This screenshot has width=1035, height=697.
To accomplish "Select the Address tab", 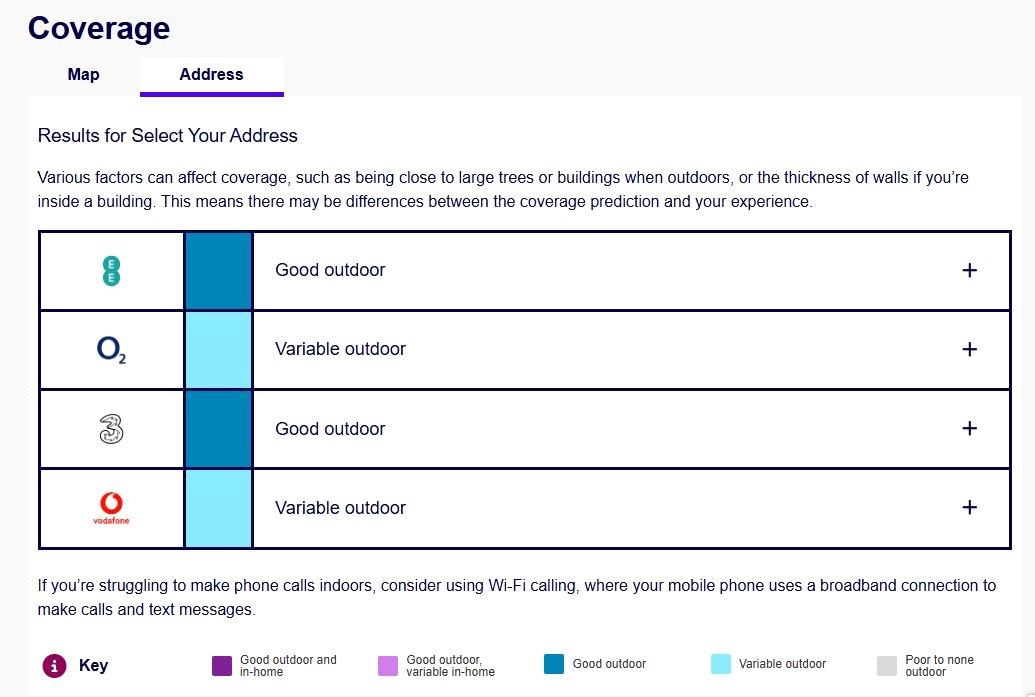I will [211, 75].
